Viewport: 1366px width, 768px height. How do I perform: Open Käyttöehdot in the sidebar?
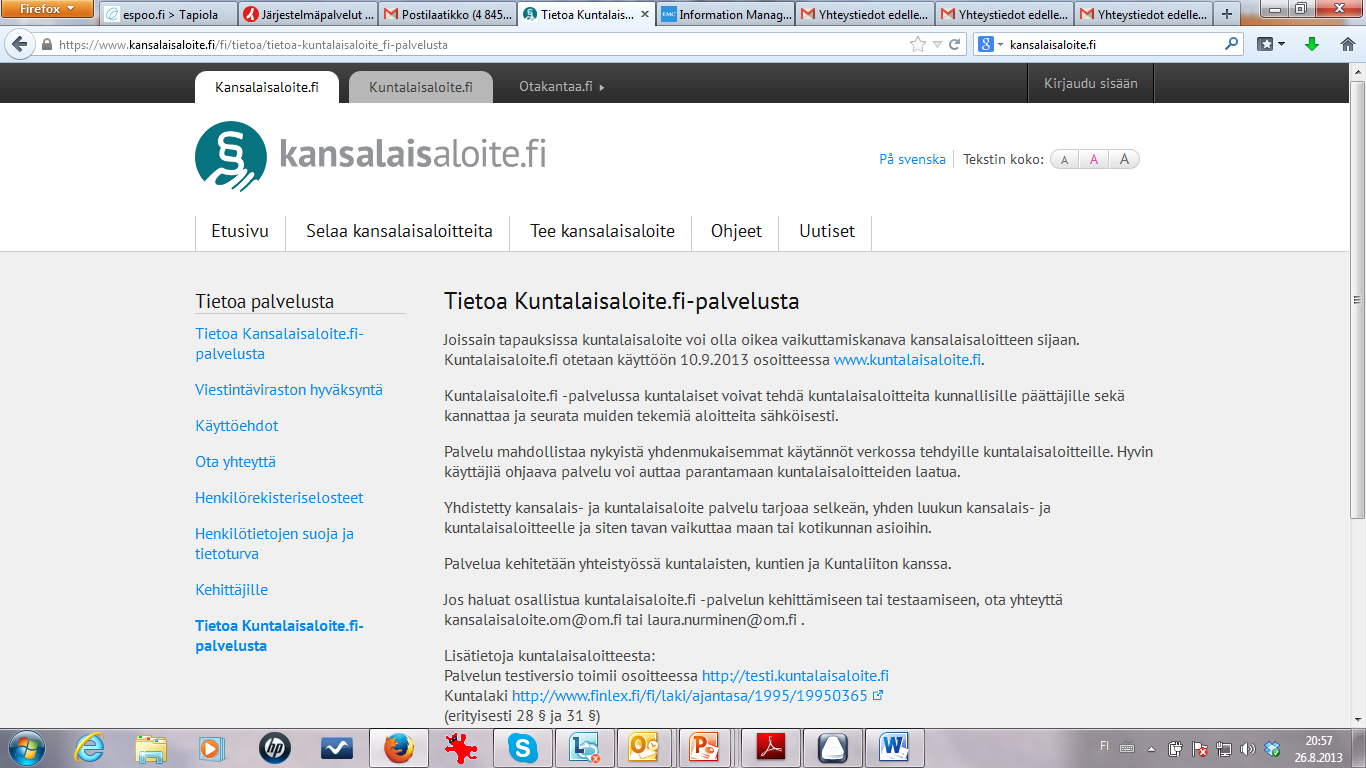(x=237, y=426)
